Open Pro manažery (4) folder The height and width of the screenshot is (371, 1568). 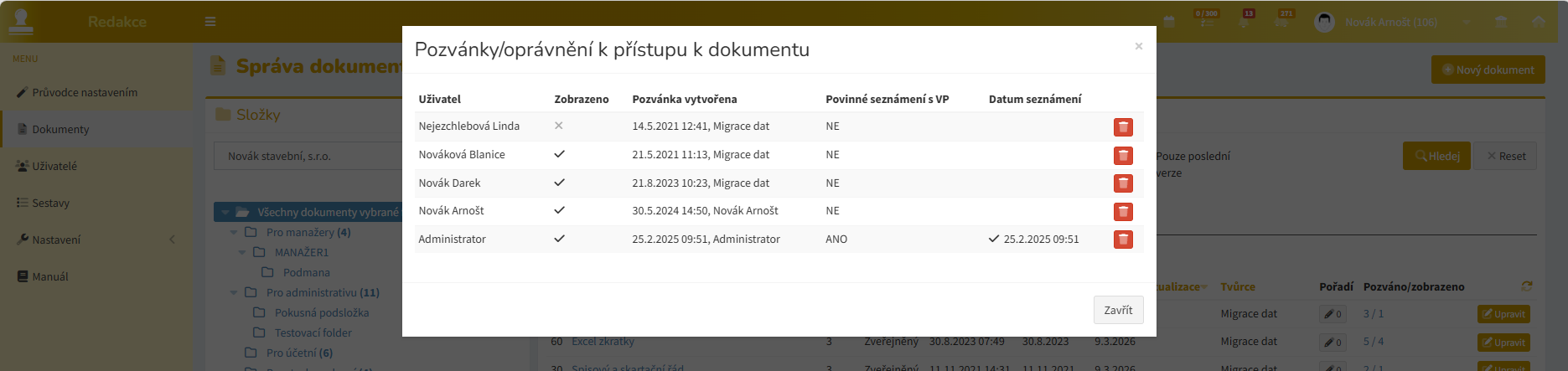coord(308,232)
